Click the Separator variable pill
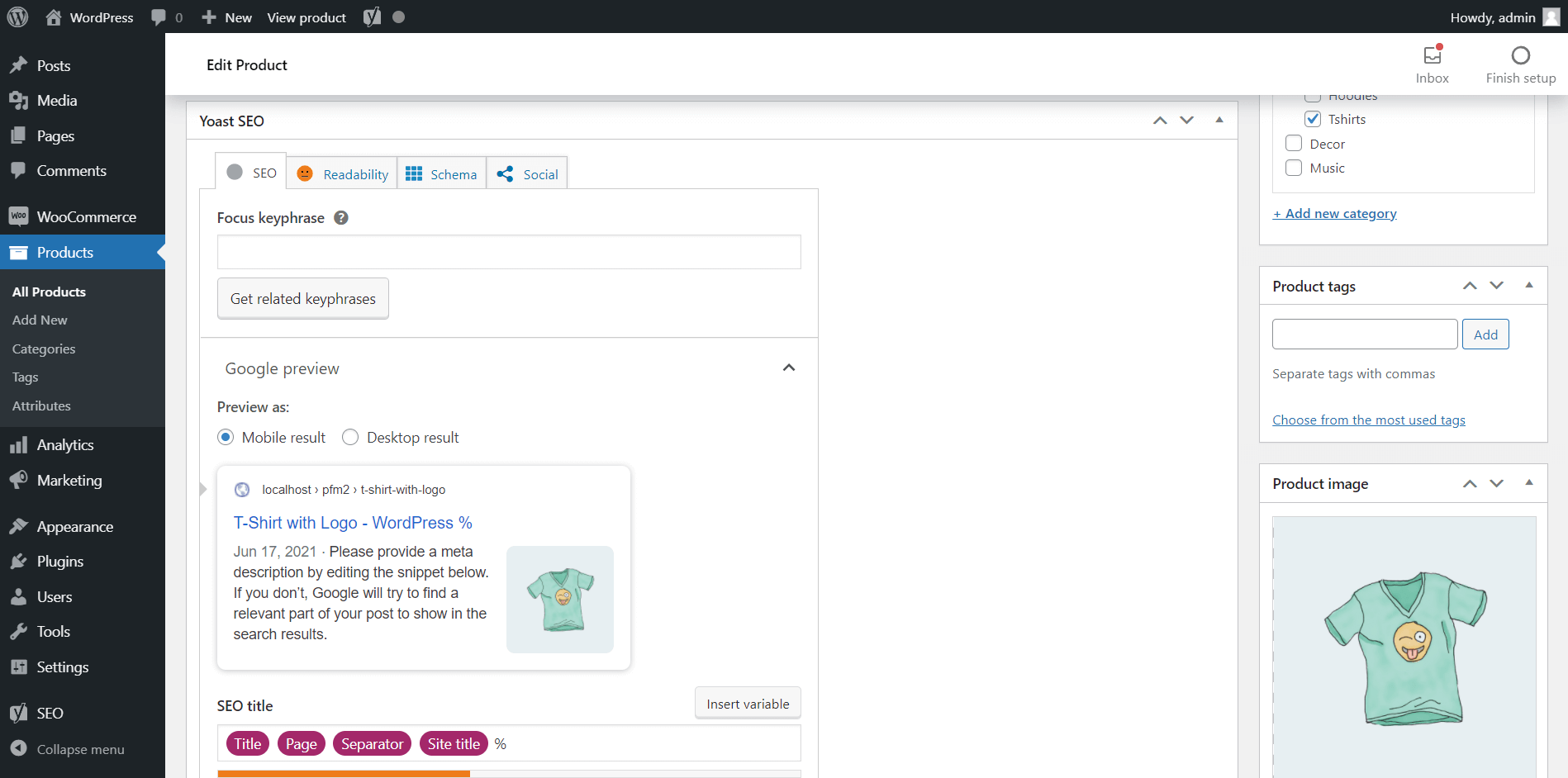 click(x=373, y=744)
